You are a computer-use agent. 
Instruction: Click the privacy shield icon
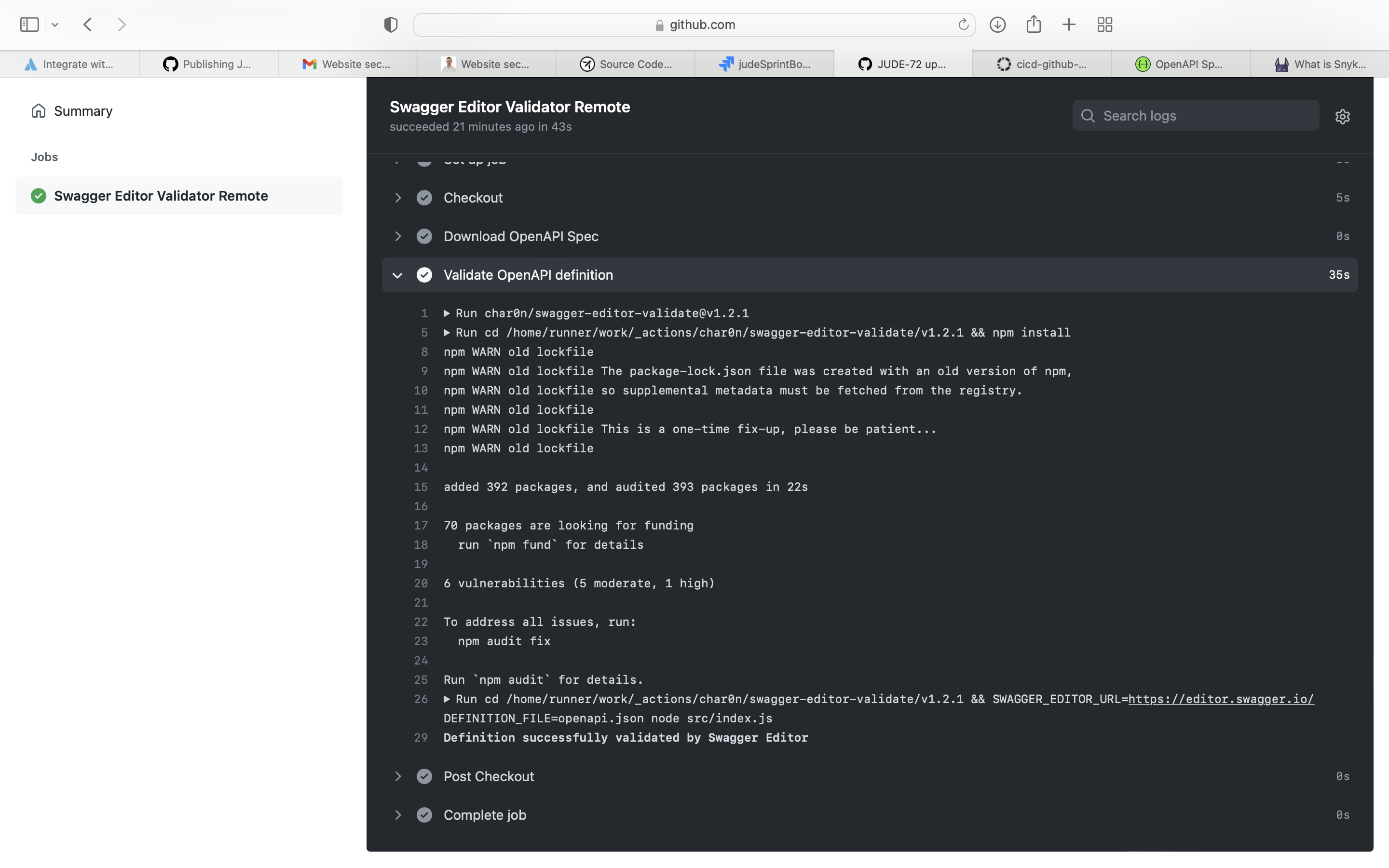(390, 25)
